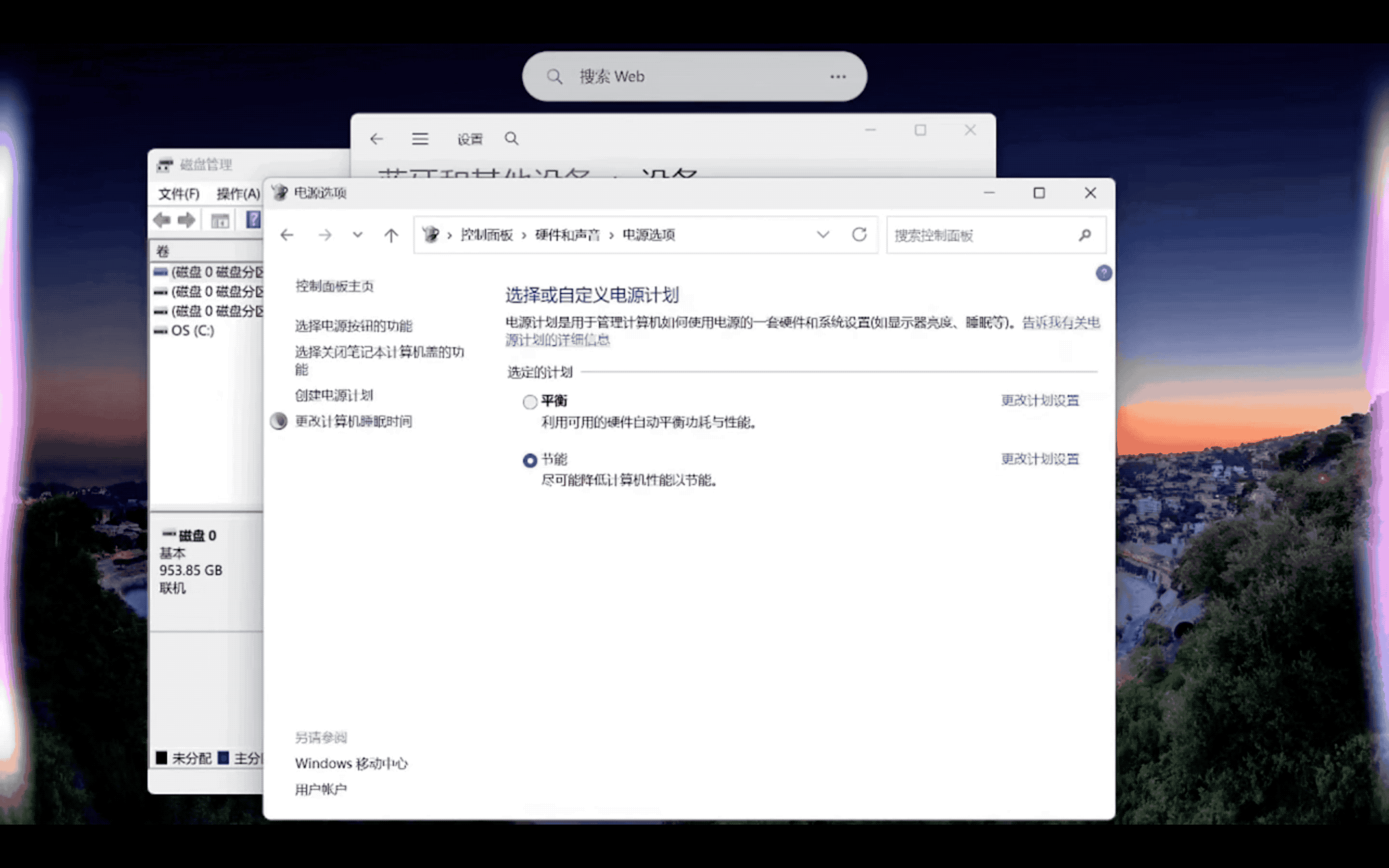Click 更改计划设置 link for 平衡 plan
1389x868 pixels.
(x=1039, y=400)
